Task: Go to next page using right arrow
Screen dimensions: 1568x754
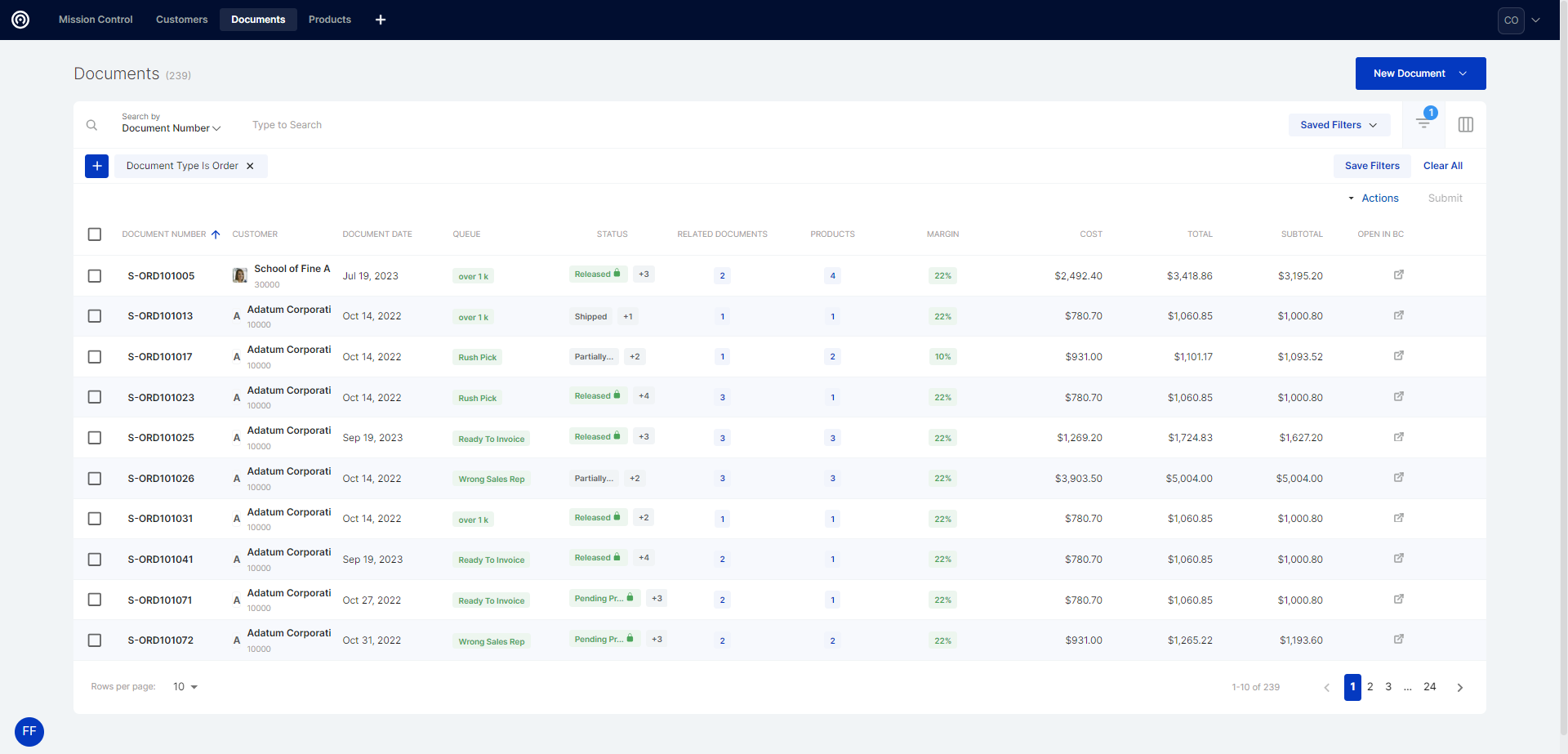Action: point(1459,688)
